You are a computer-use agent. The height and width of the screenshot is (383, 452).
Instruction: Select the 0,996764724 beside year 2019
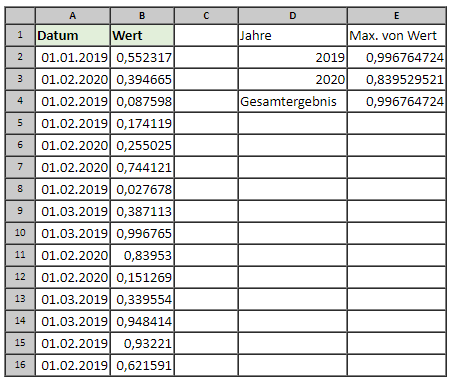click(x=397, y=57)
